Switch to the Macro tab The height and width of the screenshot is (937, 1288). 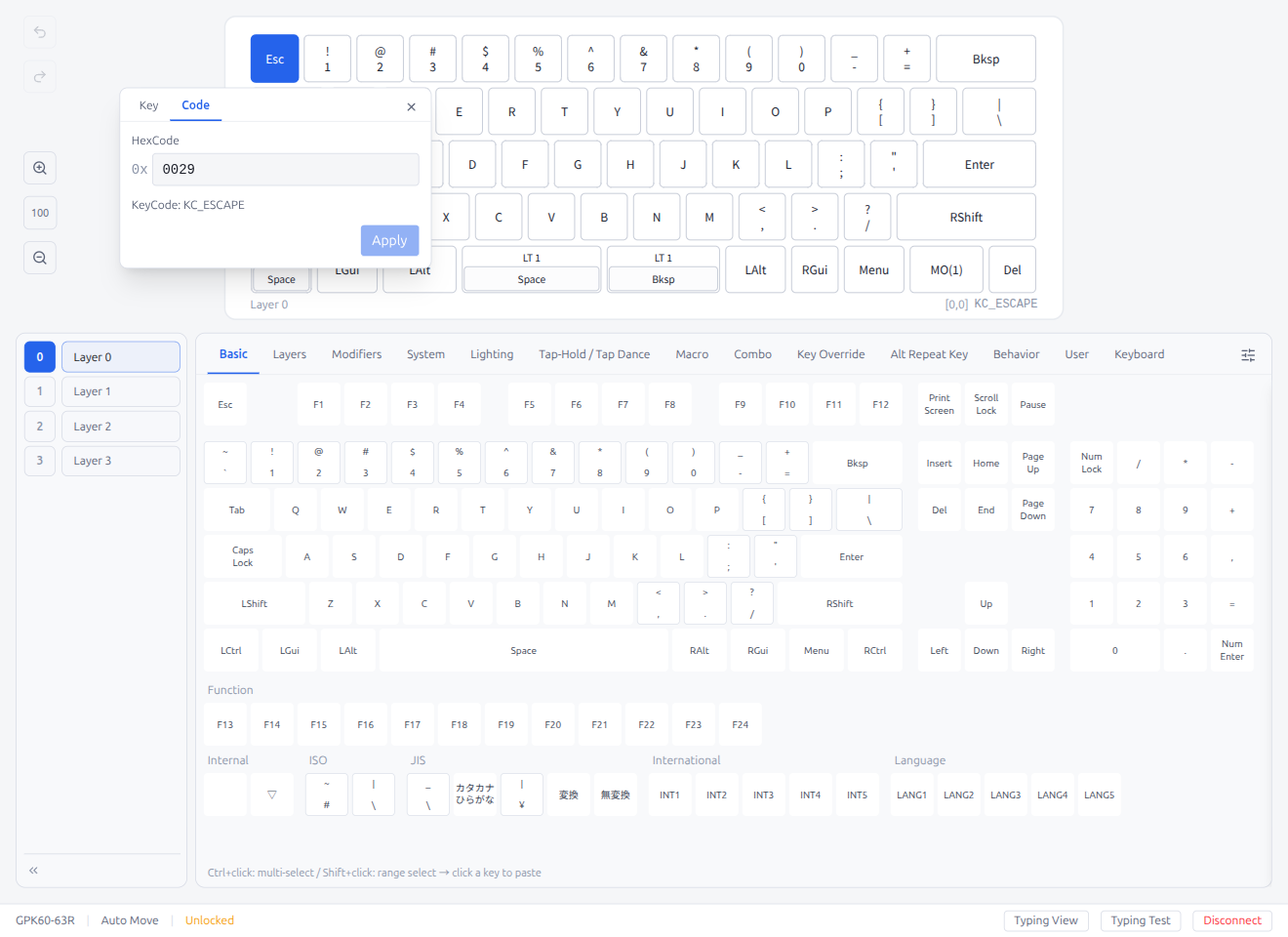tap(692, 354)
